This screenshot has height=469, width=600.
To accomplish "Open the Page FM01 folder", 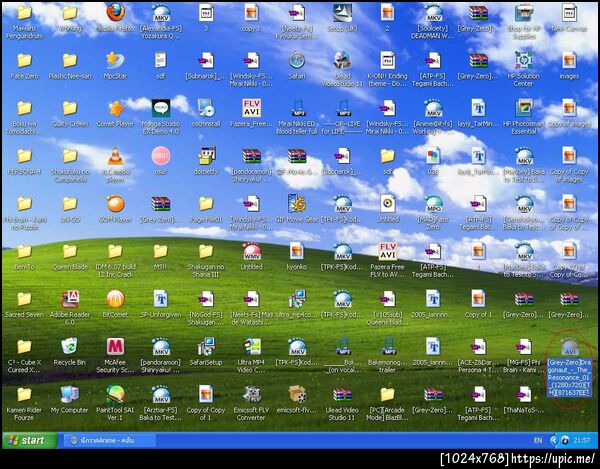I will click(206, 204).
